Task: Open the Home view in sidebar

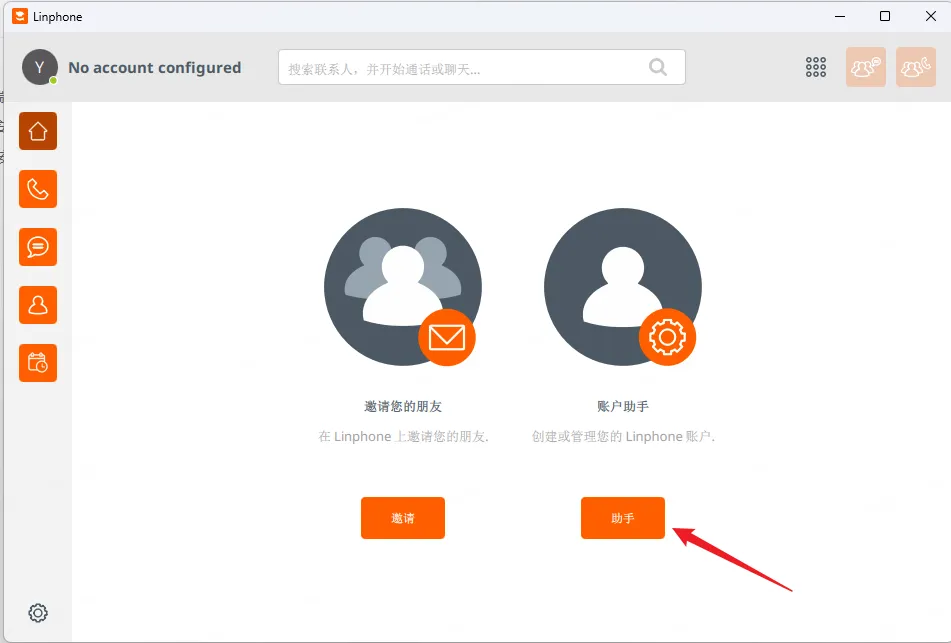Action: tap(37, 130)
